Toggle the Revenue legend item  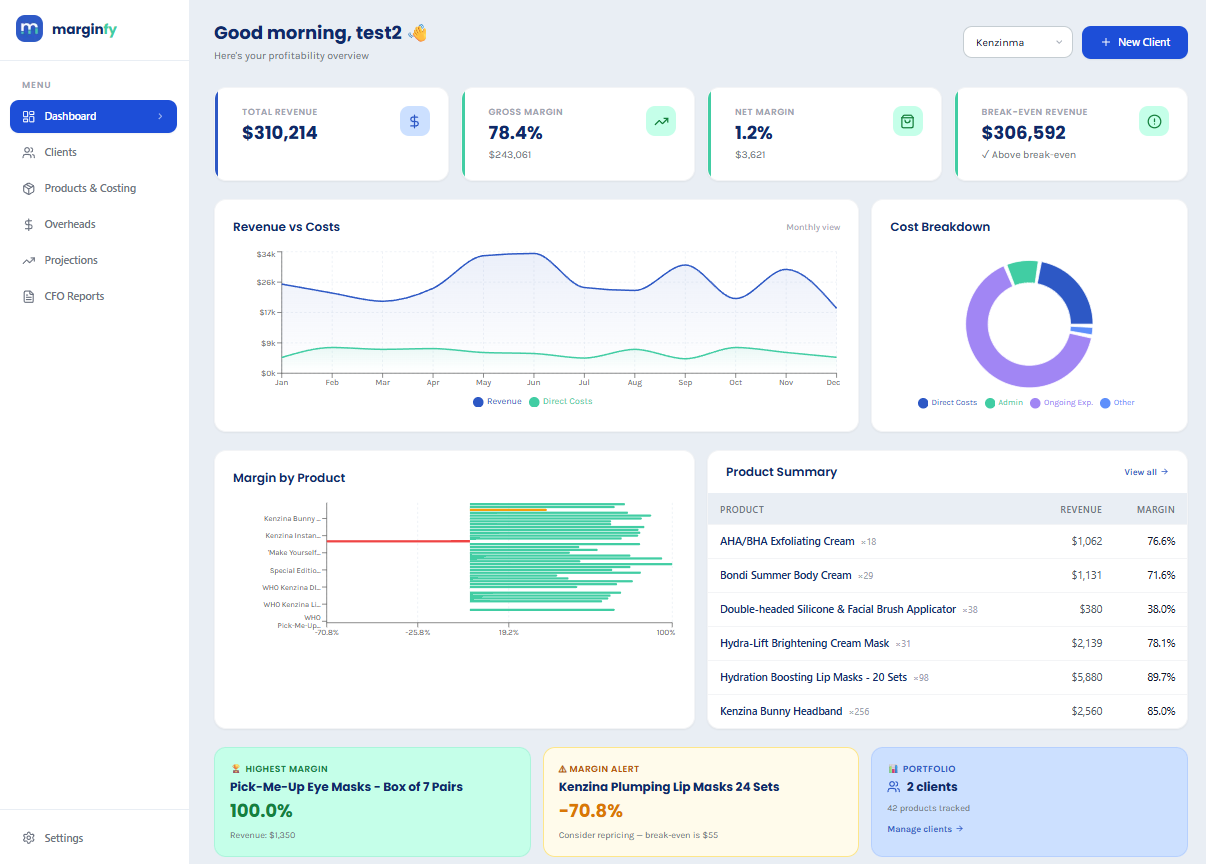(497, 401)
